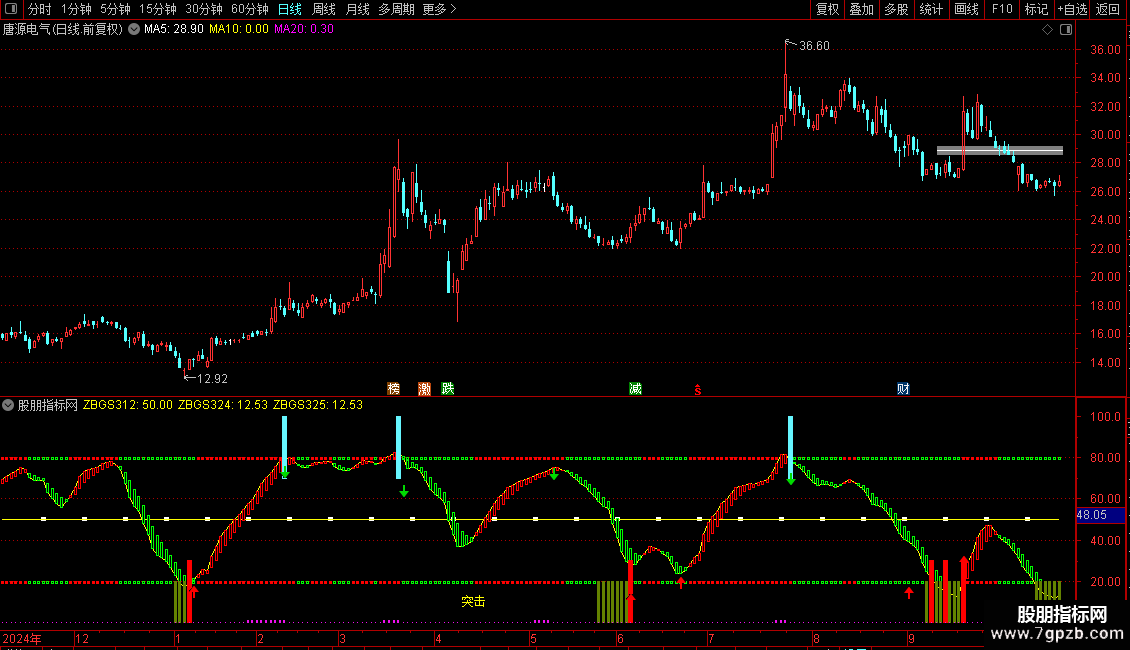Select the 1分钟 period tab
Screen dimensions: 1130x650
76,9
